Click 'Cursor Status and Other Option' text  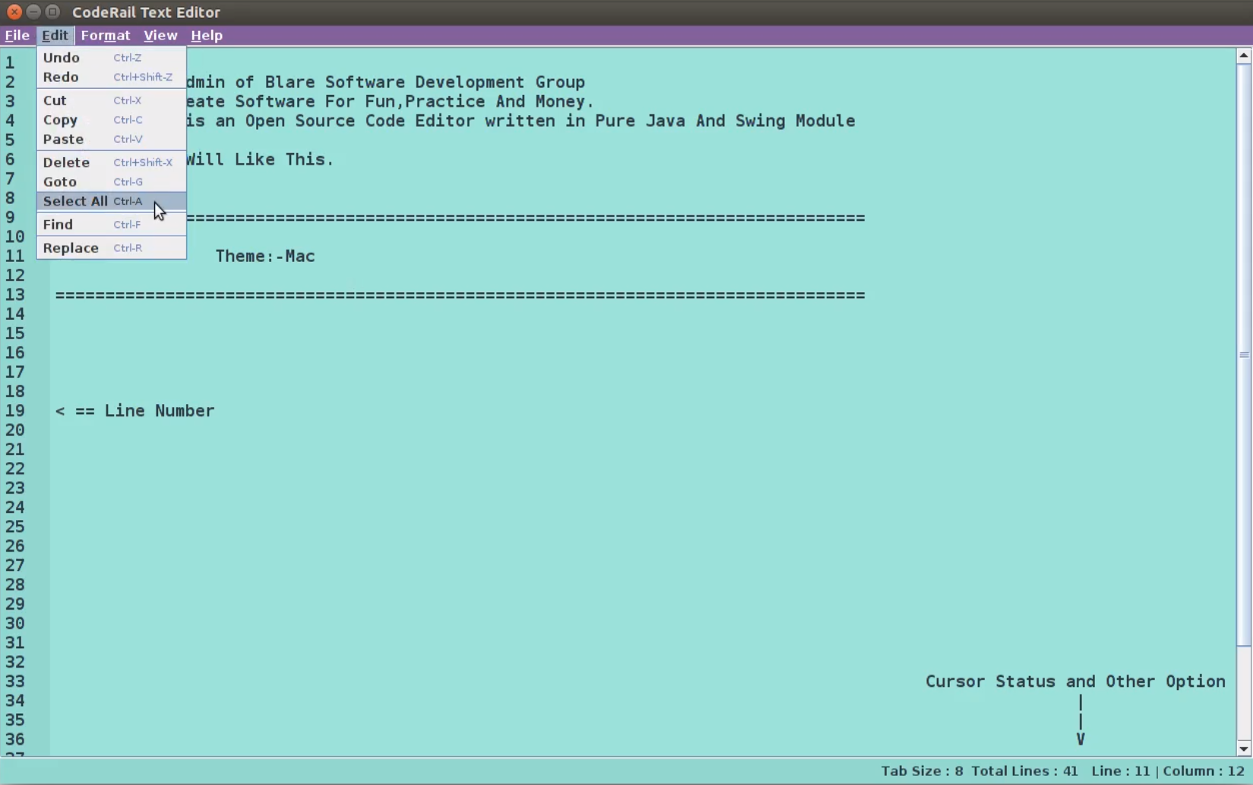tap(1075, 681)
